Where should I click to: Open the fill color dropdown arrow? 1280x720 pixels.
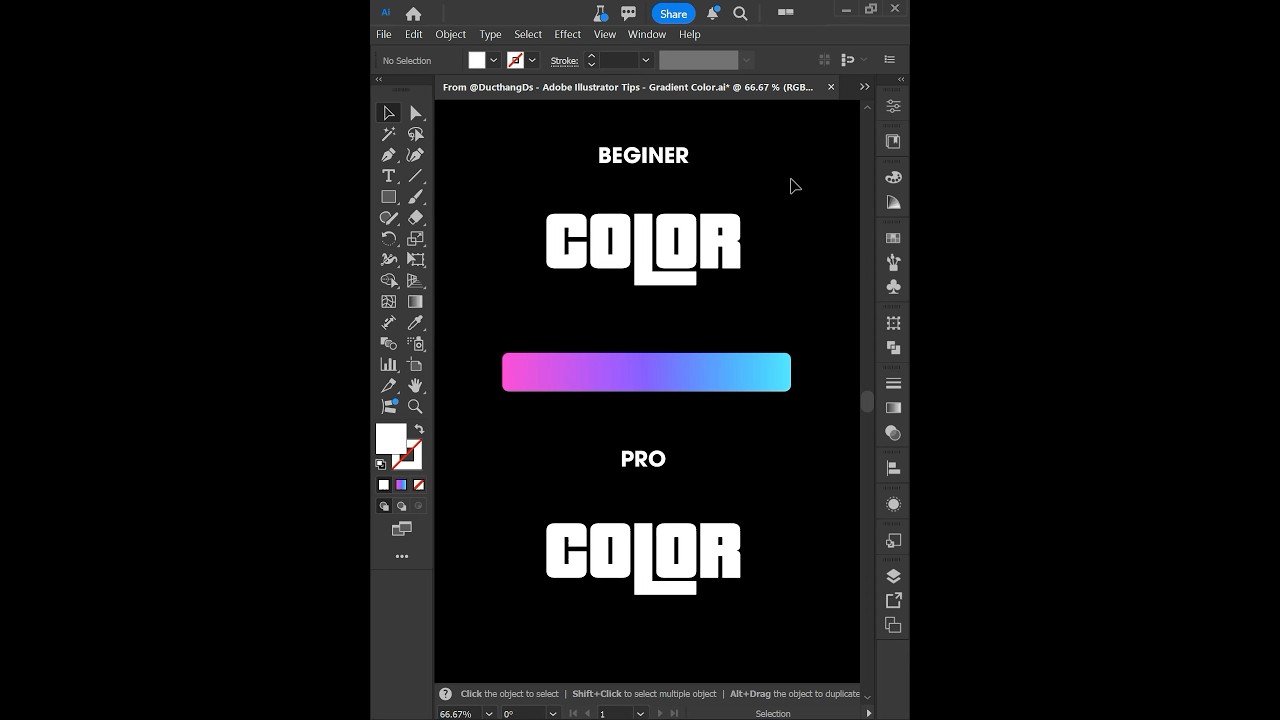coord(493,60)
